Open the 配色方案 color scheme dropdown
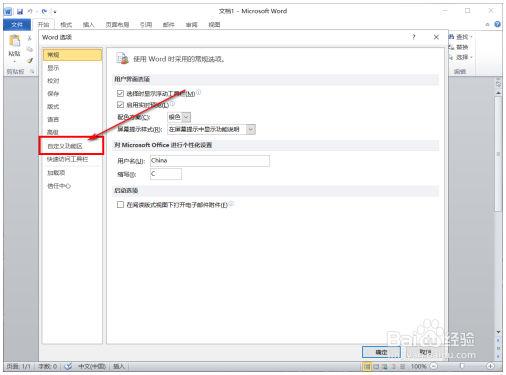Image resolution: width=506 pixels, height=375 pixels. (x=179, y=117)
